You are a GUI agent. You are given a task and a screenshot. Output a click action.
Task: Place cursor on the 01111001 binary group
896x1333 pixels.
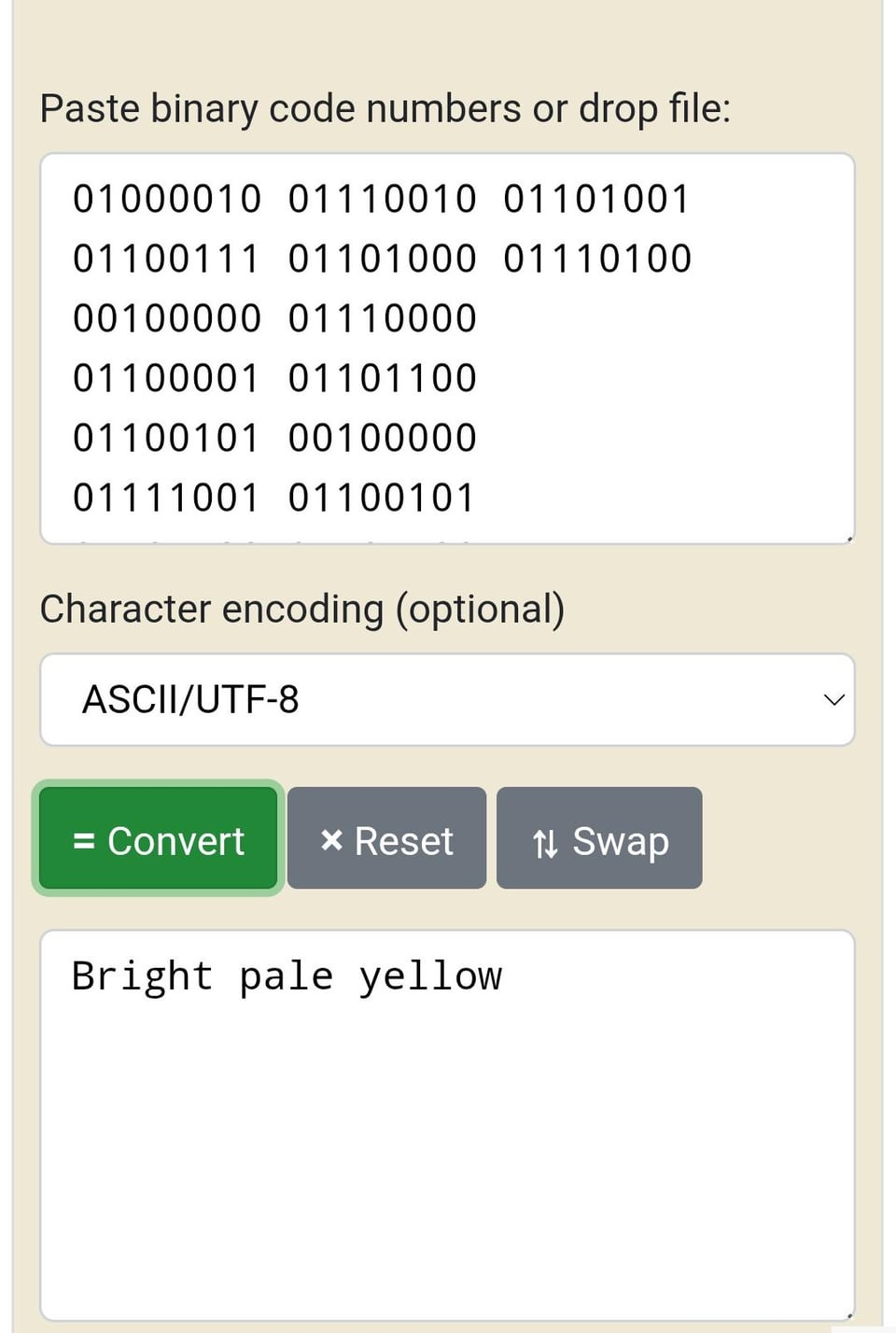tap(166, 498)
